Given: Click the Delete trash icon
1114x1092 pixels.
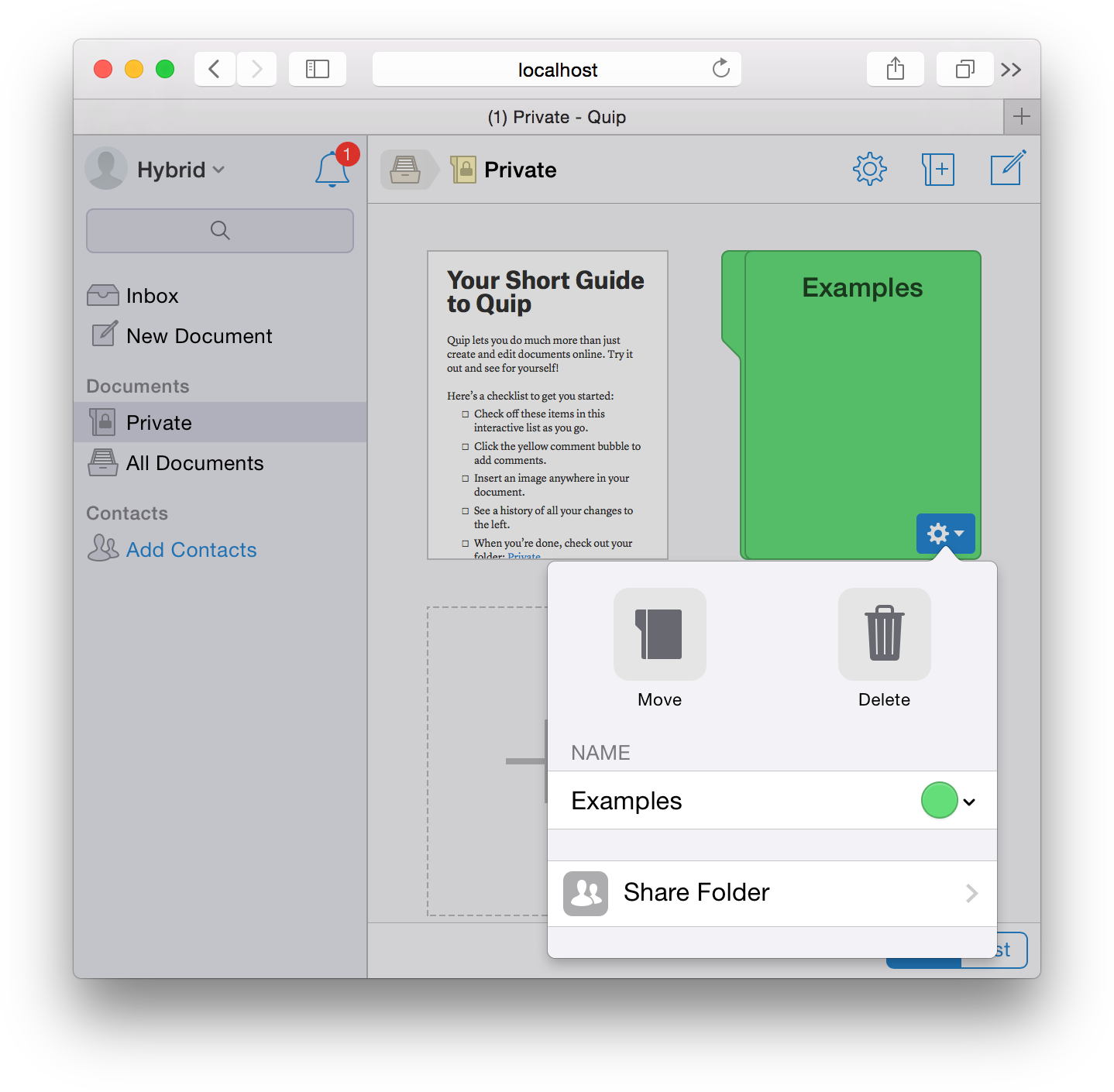Looking at the screenshot, I should click(884, 634).
